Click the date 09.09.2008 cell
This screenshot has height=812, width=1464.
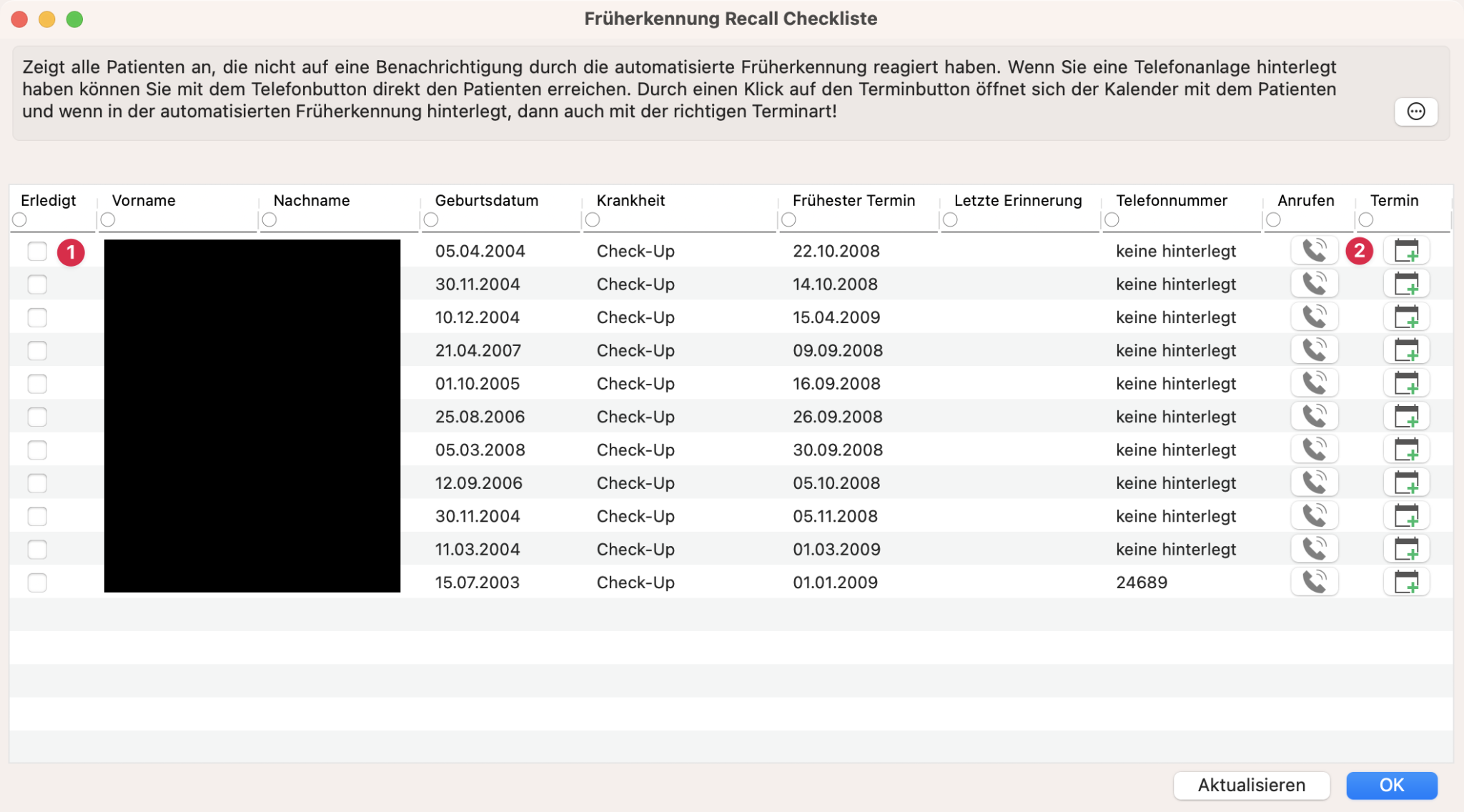[x=838, y=350]
